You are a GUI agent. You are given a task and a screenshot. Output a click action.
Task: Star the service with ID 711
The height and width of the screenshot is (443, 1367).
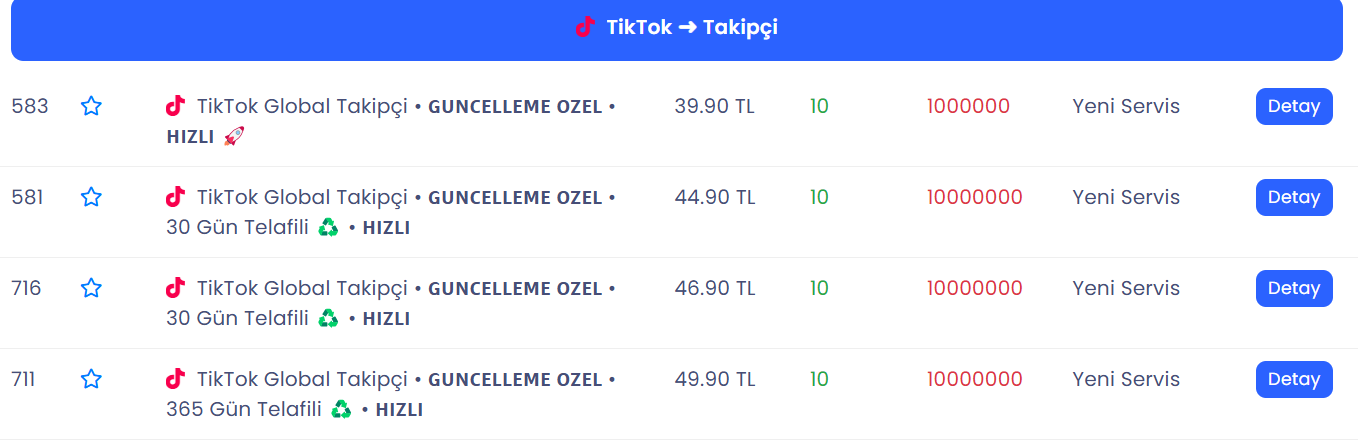click(x=91, y=379)
